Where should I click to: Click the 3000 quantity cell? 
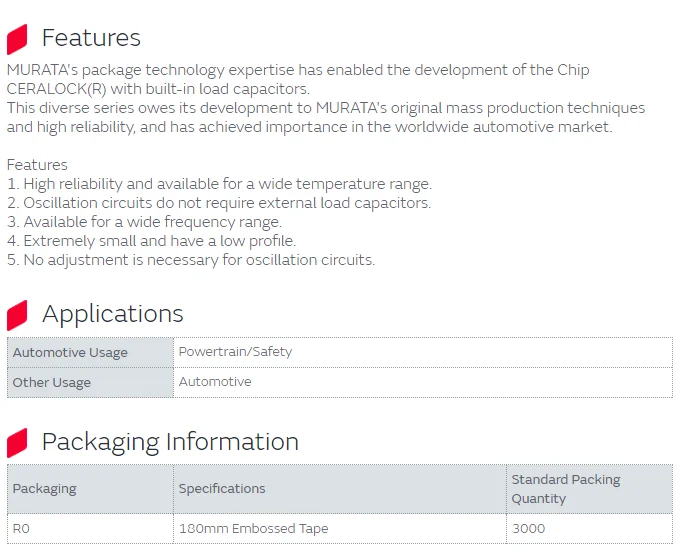(528, 529)
